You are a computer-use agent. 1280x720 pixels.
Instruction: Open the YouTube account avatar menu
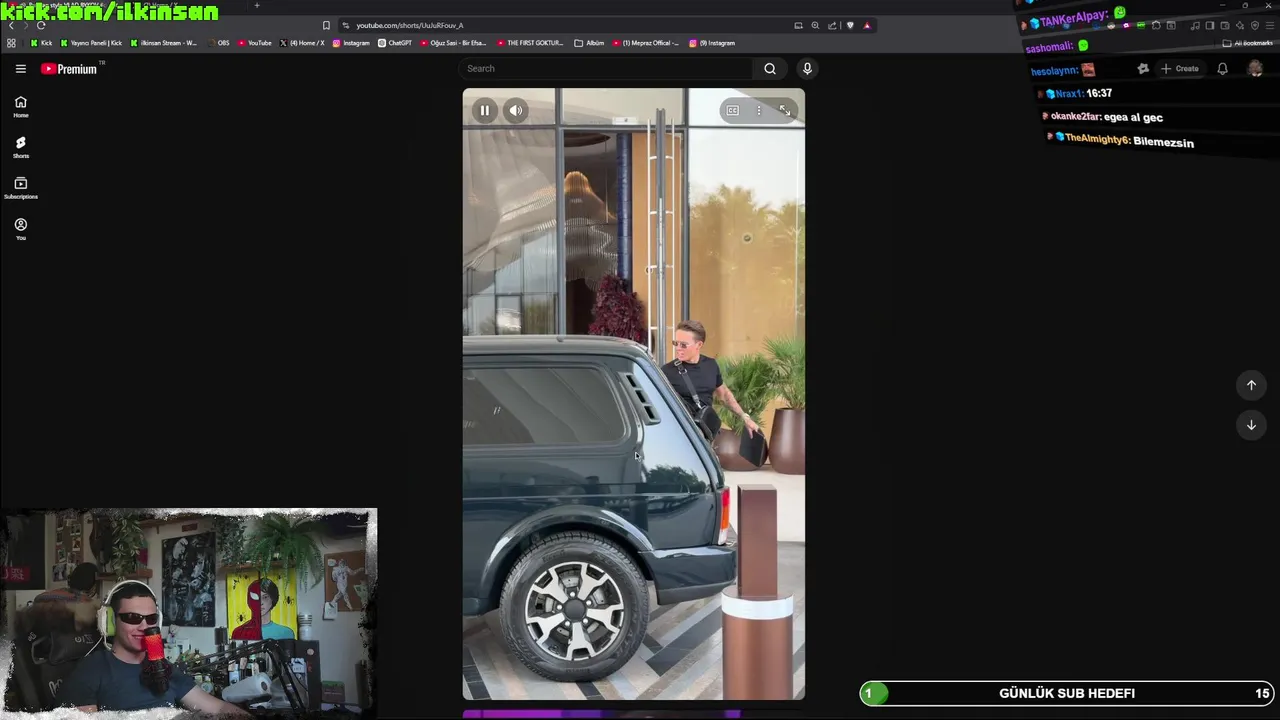tap(1256, 69)
